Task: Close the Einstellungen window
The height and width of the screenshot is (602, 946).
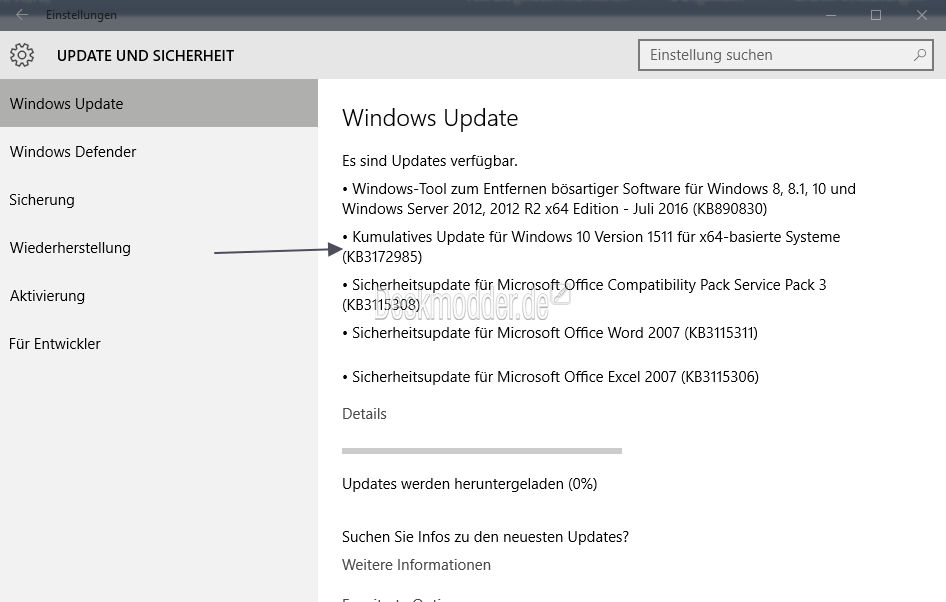Action: click(x=921, y=15)
